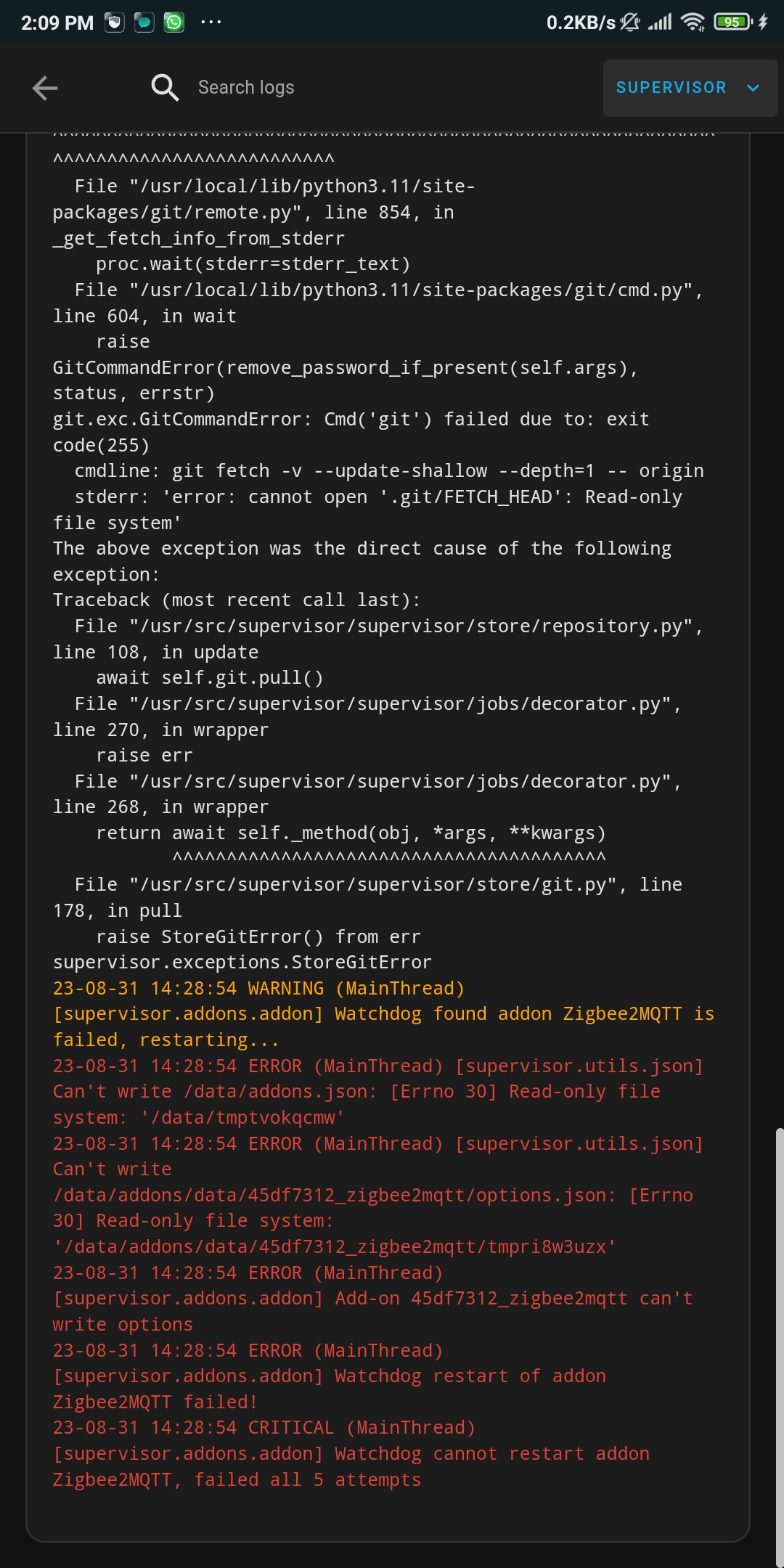The width and height of the screenshot is (784, 1568).
Task: Select the StoreGitError exception text
Action: coord(241,961)
